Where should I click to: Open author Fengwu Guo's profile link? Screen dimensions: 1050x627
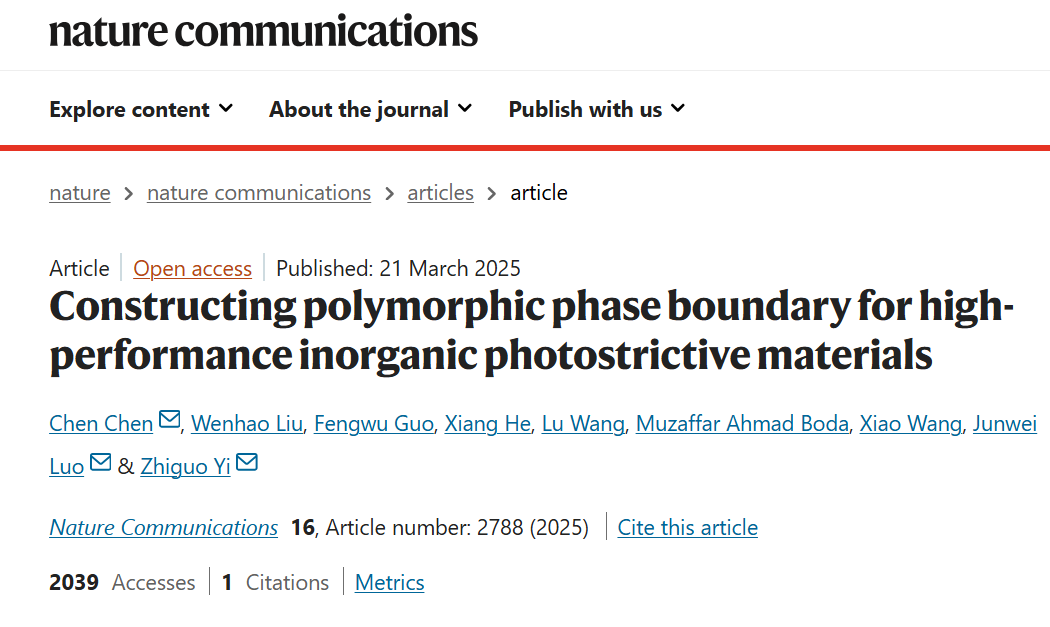click(x=374, y=423)
